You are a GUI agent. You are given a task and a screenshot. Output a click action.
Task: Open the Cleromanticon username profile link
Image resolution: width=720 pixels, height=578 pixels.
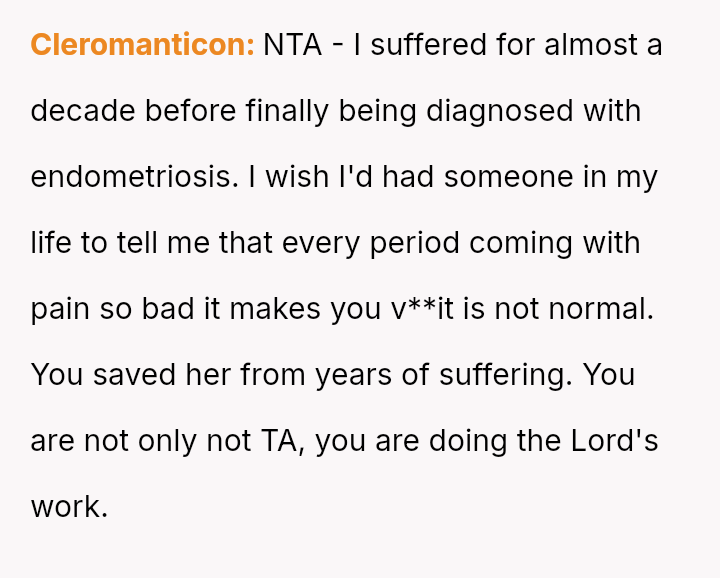[142, 45]
